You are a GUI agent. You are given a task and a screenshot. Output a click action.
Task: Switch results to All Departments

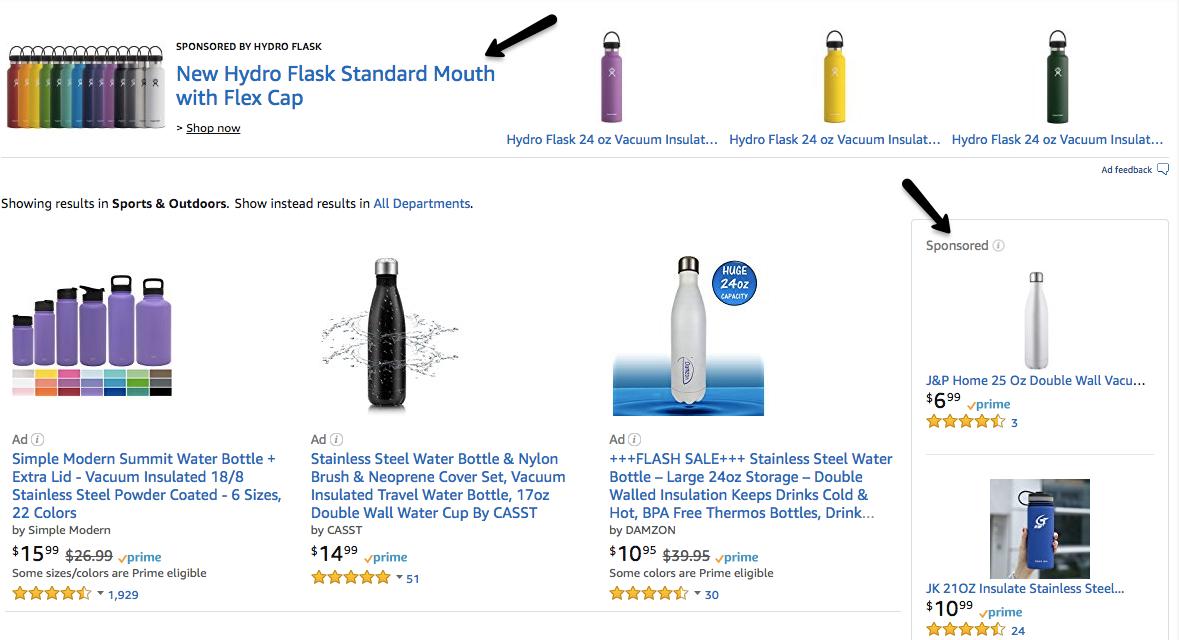point(421,204)
